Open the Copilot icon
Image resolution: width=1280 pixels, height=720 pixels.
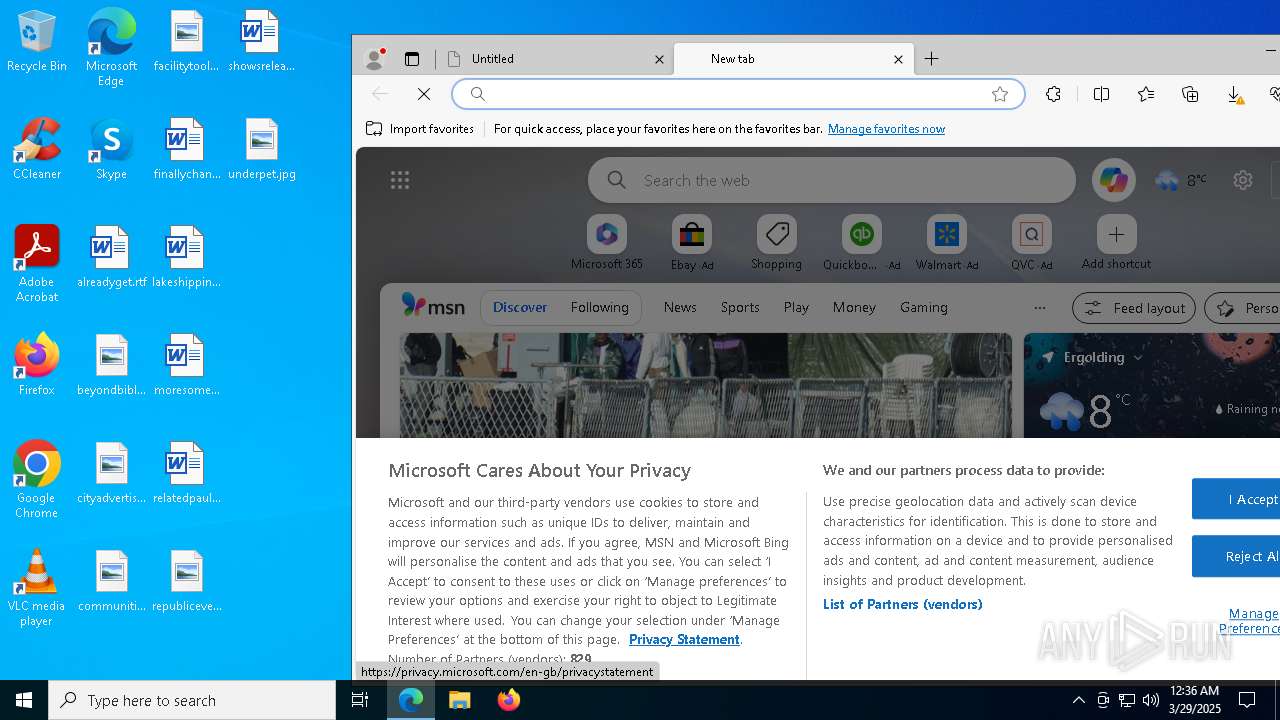pos(1114,180)
